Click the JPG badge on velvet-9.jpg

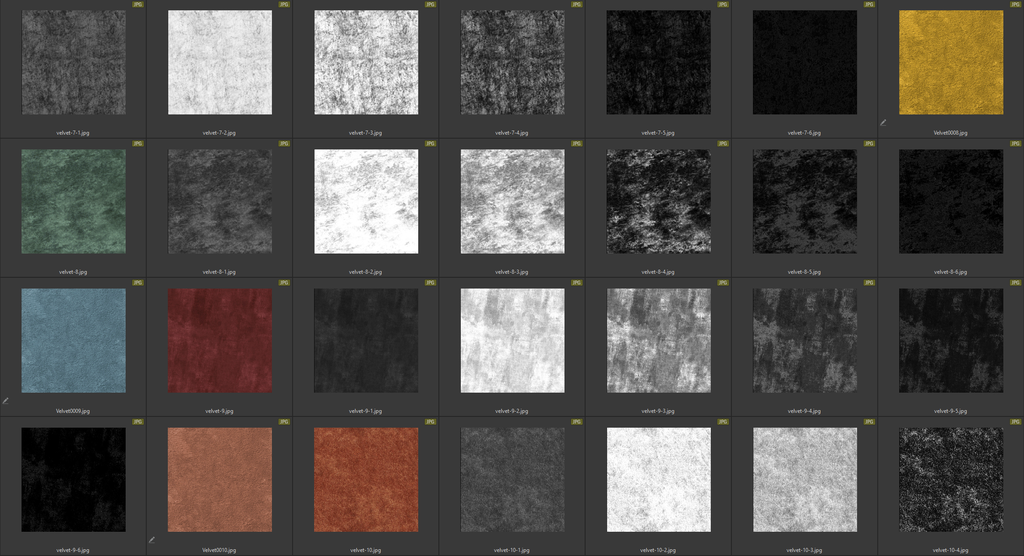pos(284,283)
